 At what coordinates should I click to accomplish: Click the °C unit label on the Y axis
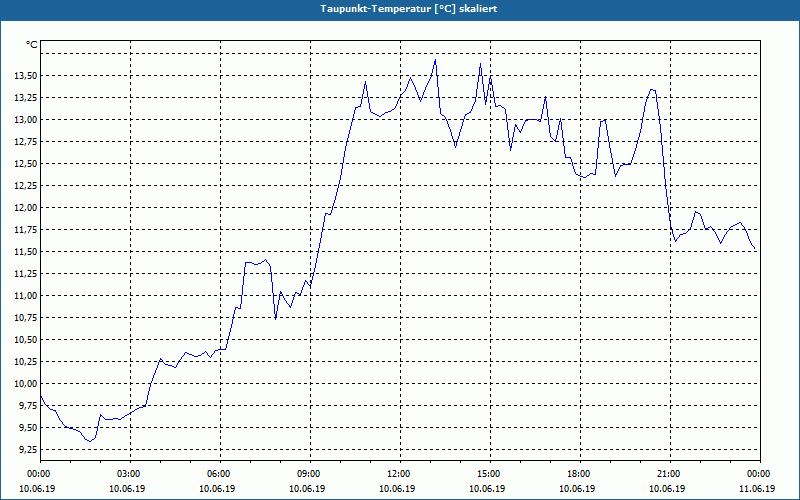32,45
